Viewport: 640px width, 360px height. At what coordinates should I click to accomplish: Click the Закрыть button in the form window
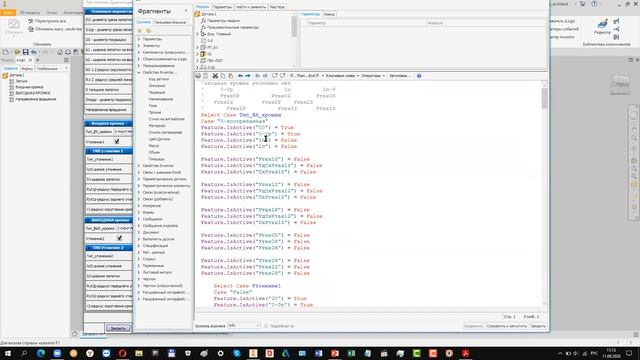[118, 328]
